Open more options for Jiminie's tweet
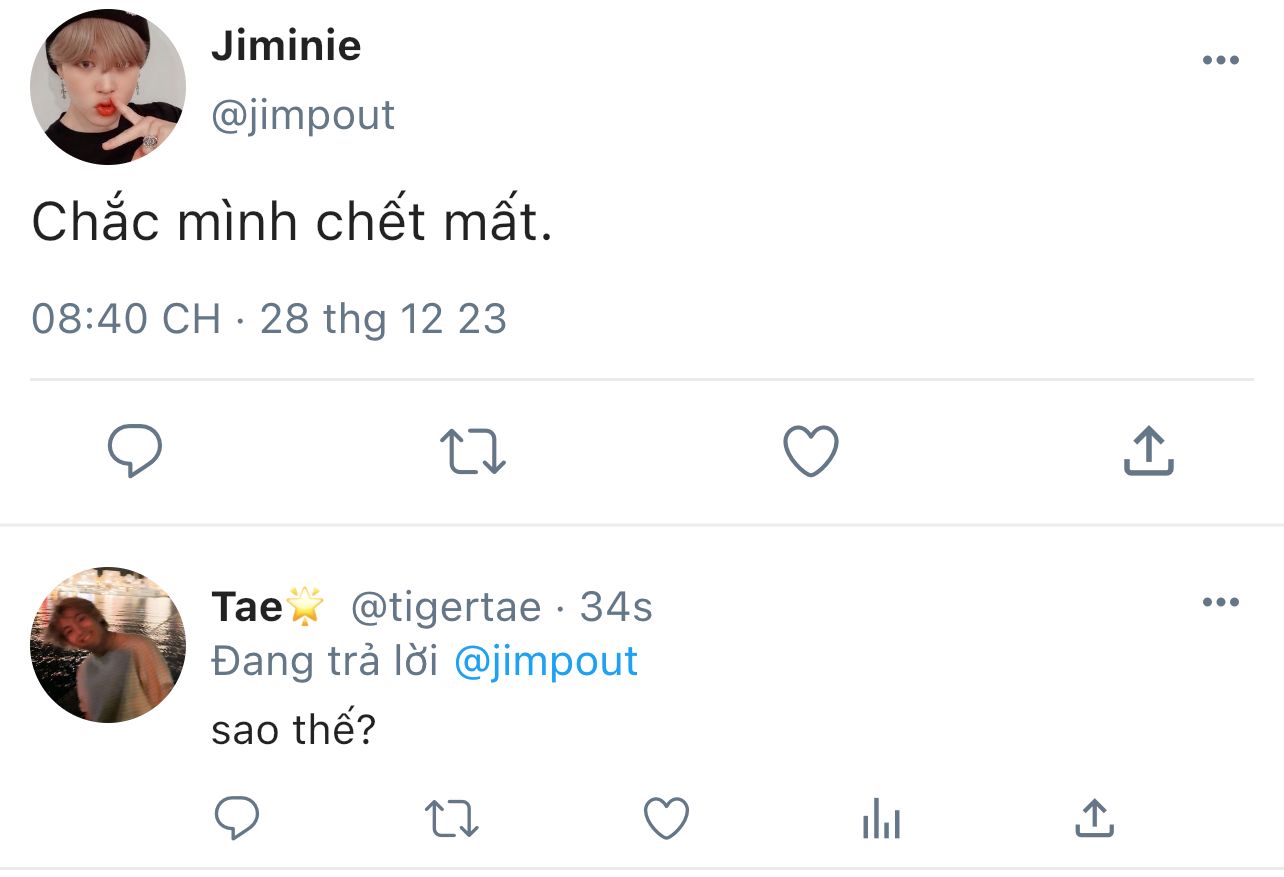1284x877 pixels. (1220, 61)
